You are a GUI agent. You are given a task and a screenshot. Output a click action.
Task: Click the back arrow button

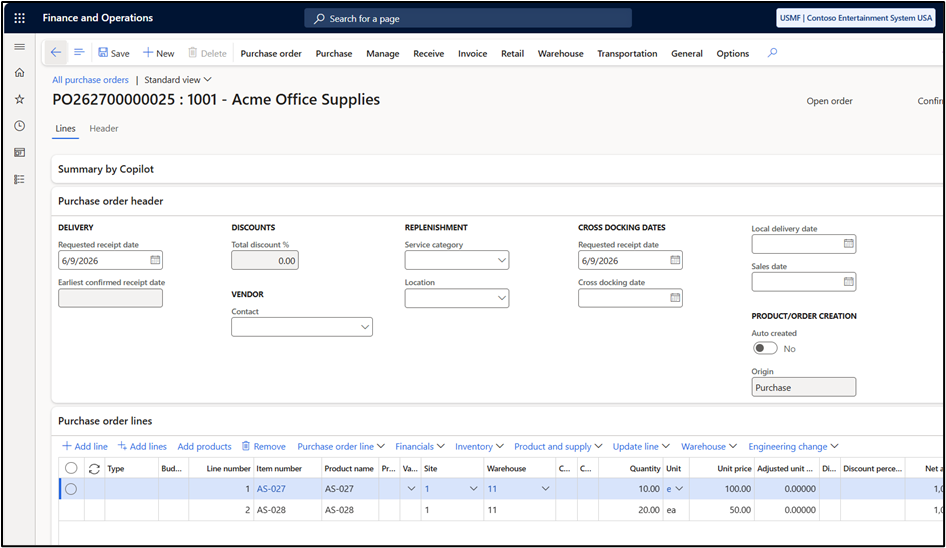[x=56, y=53]
